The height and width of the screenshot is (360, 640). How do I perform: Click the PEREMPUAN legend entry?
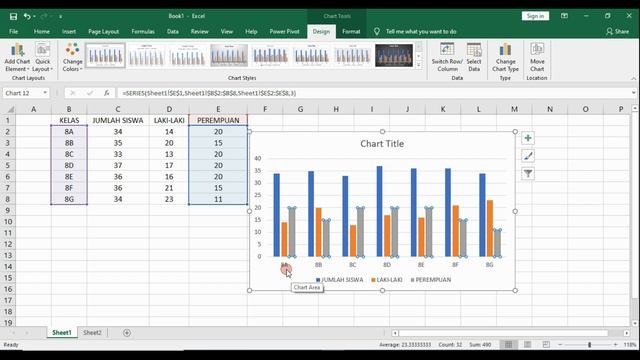pos(431,280)
